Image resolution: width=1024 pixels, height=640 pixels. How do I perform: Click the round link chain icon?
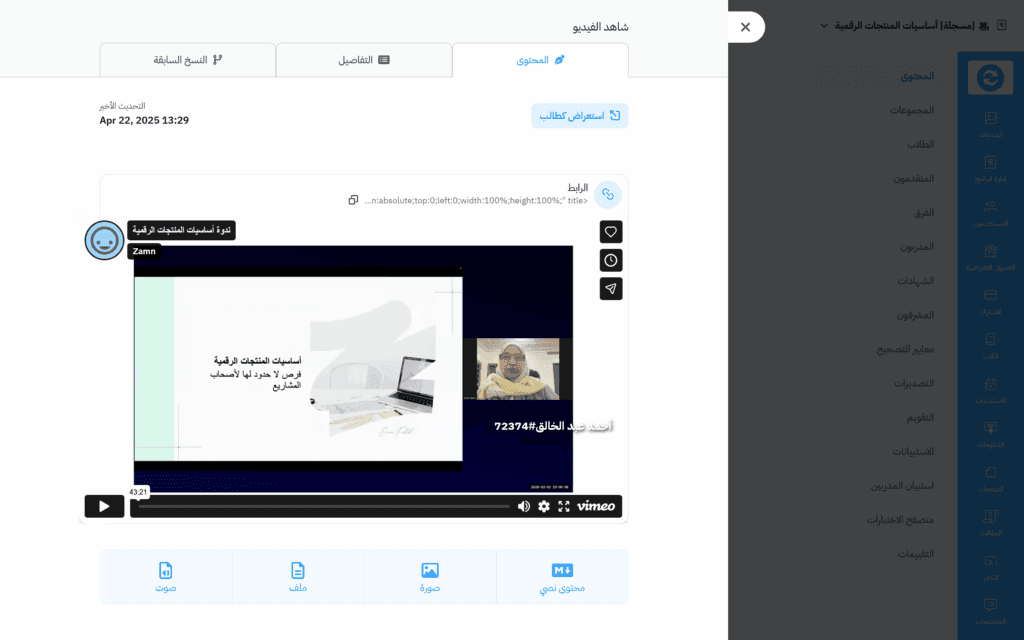click(608, 195)
